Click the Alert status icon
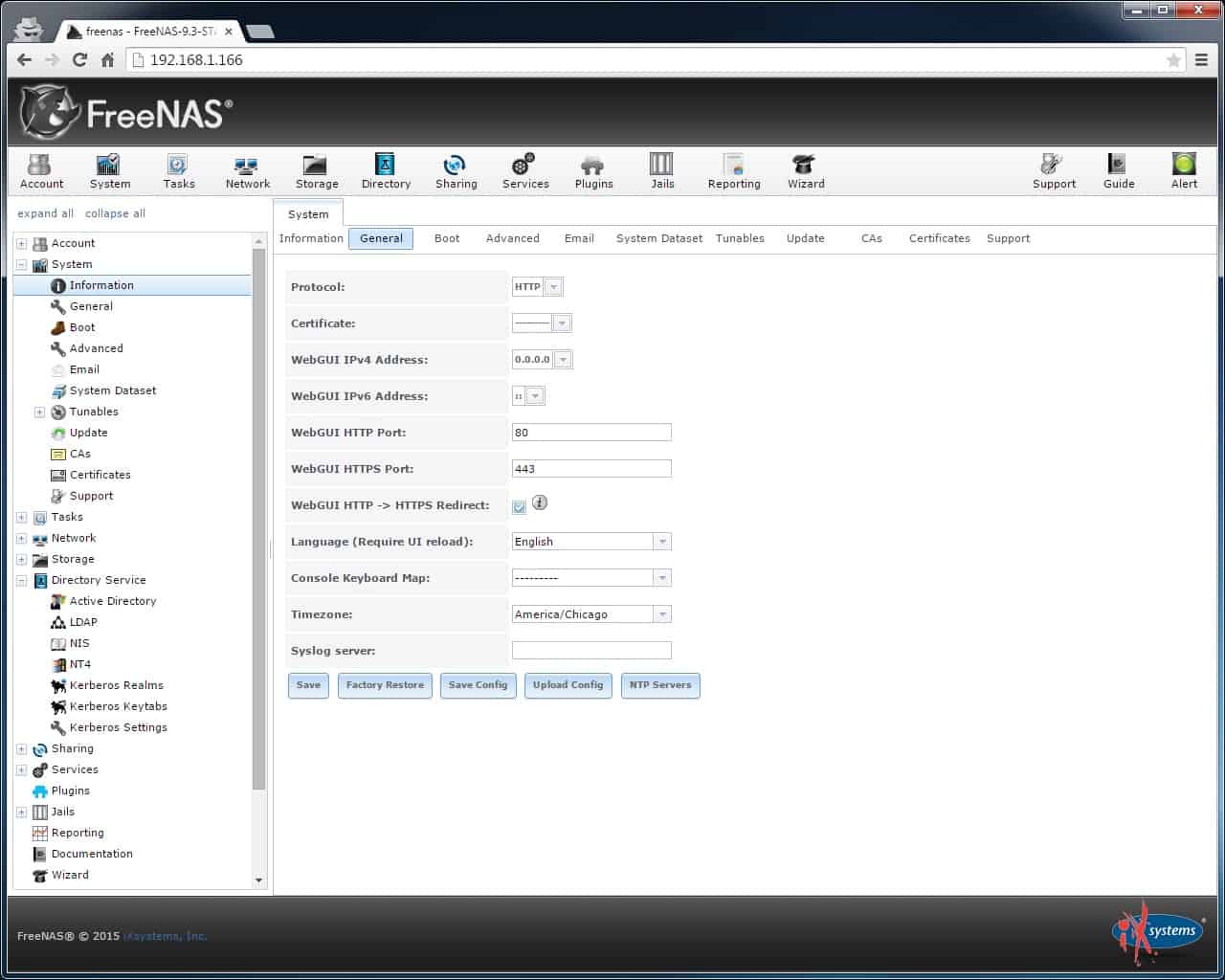The image size is (1225, 980). (1184, 171)
